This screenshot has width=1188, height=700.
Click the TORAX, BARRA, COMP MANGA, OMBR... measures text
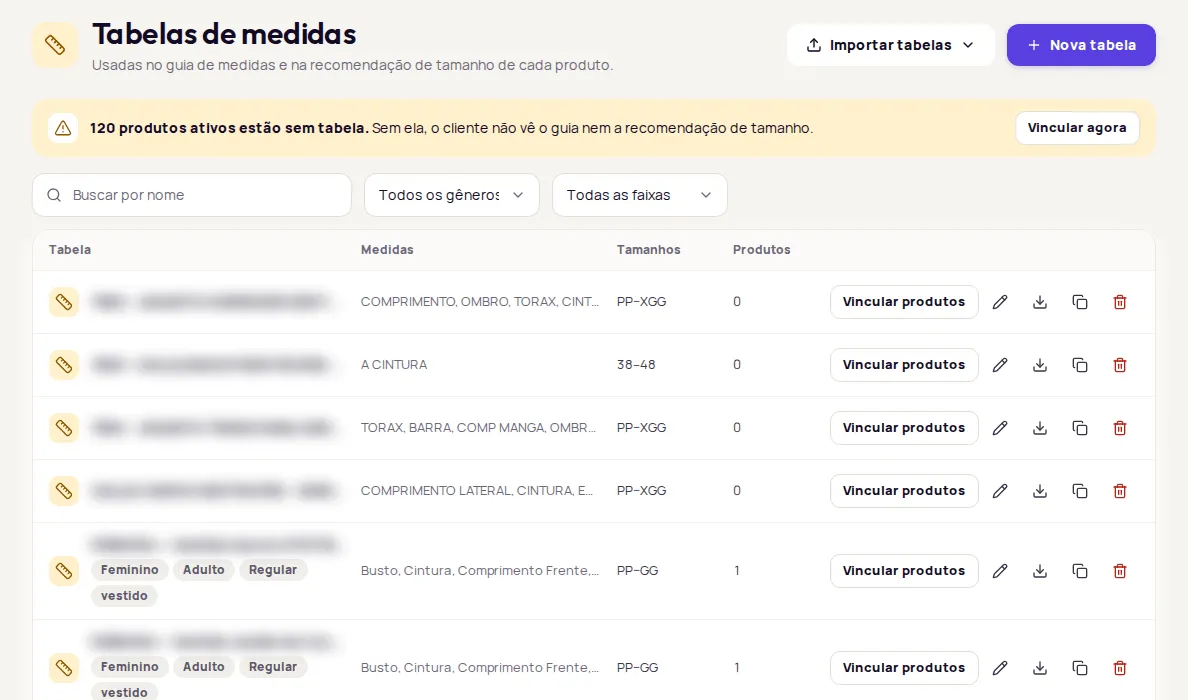pos(478,427)
